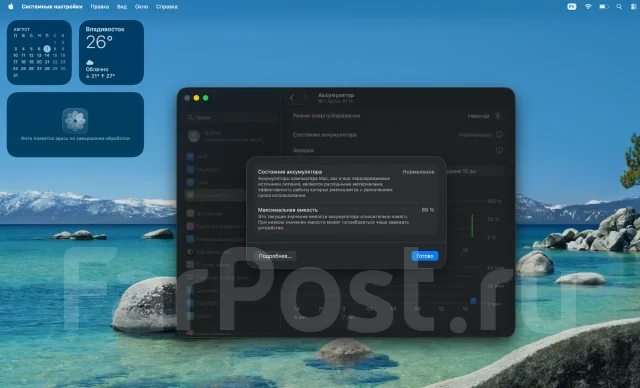Open the calendar widget for август

tap(39, 52)
